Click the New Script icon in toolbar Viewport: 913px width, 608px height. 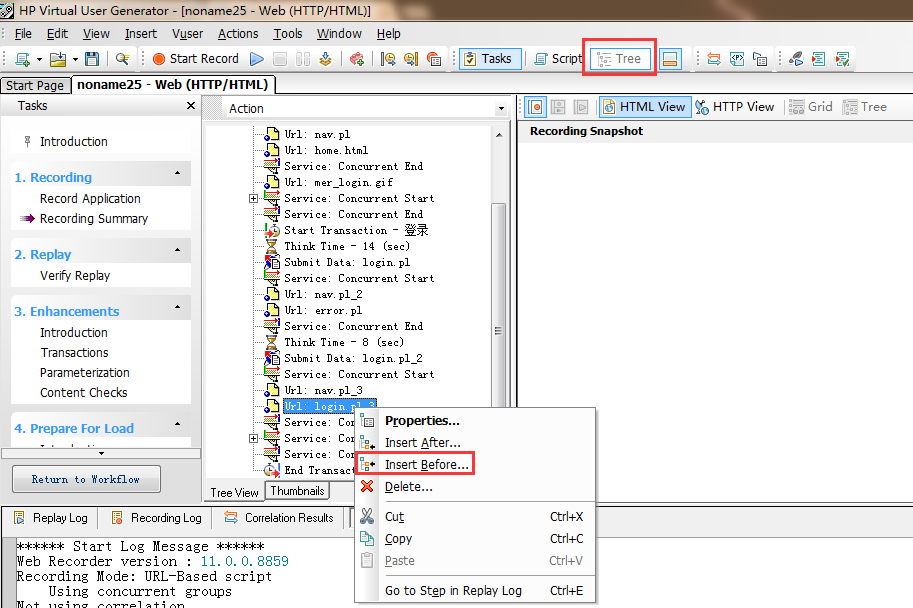(23, 59)
